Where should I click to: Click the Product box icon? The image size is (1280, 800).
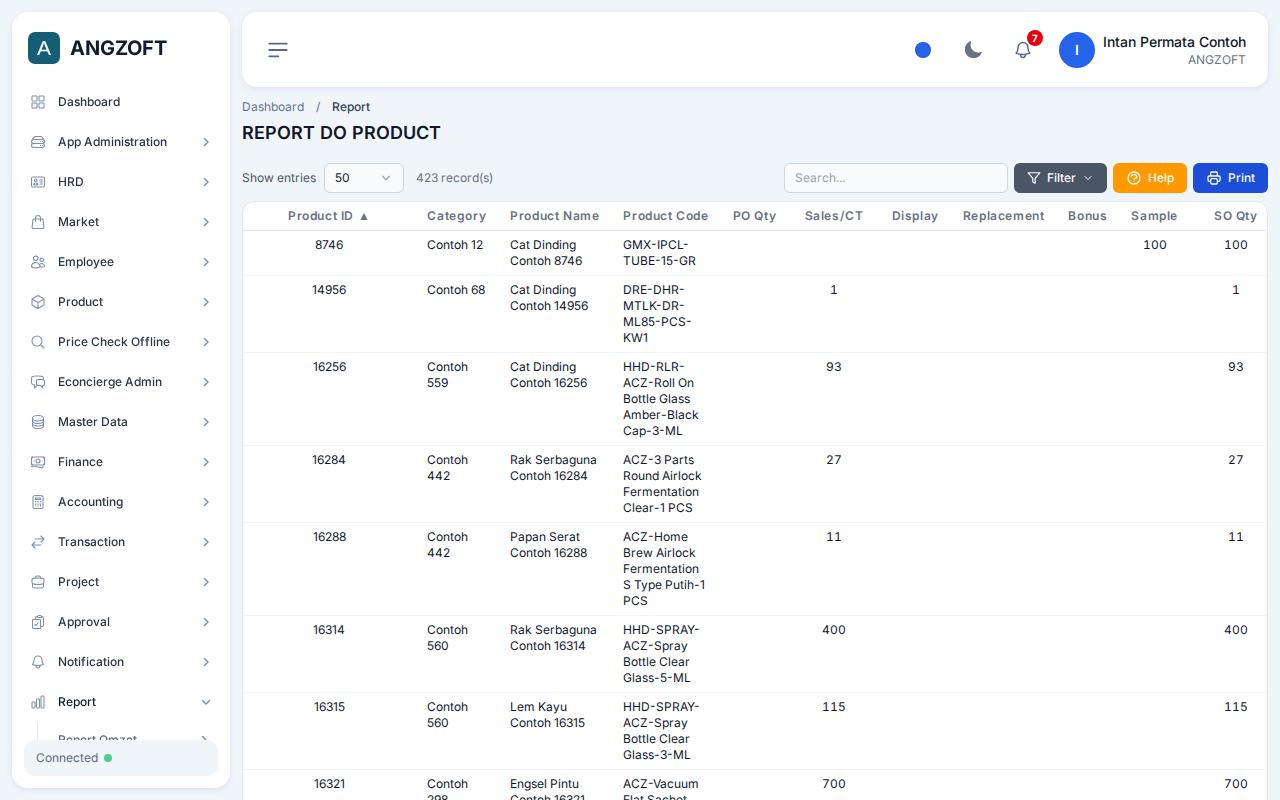click(x=38, y=302)
